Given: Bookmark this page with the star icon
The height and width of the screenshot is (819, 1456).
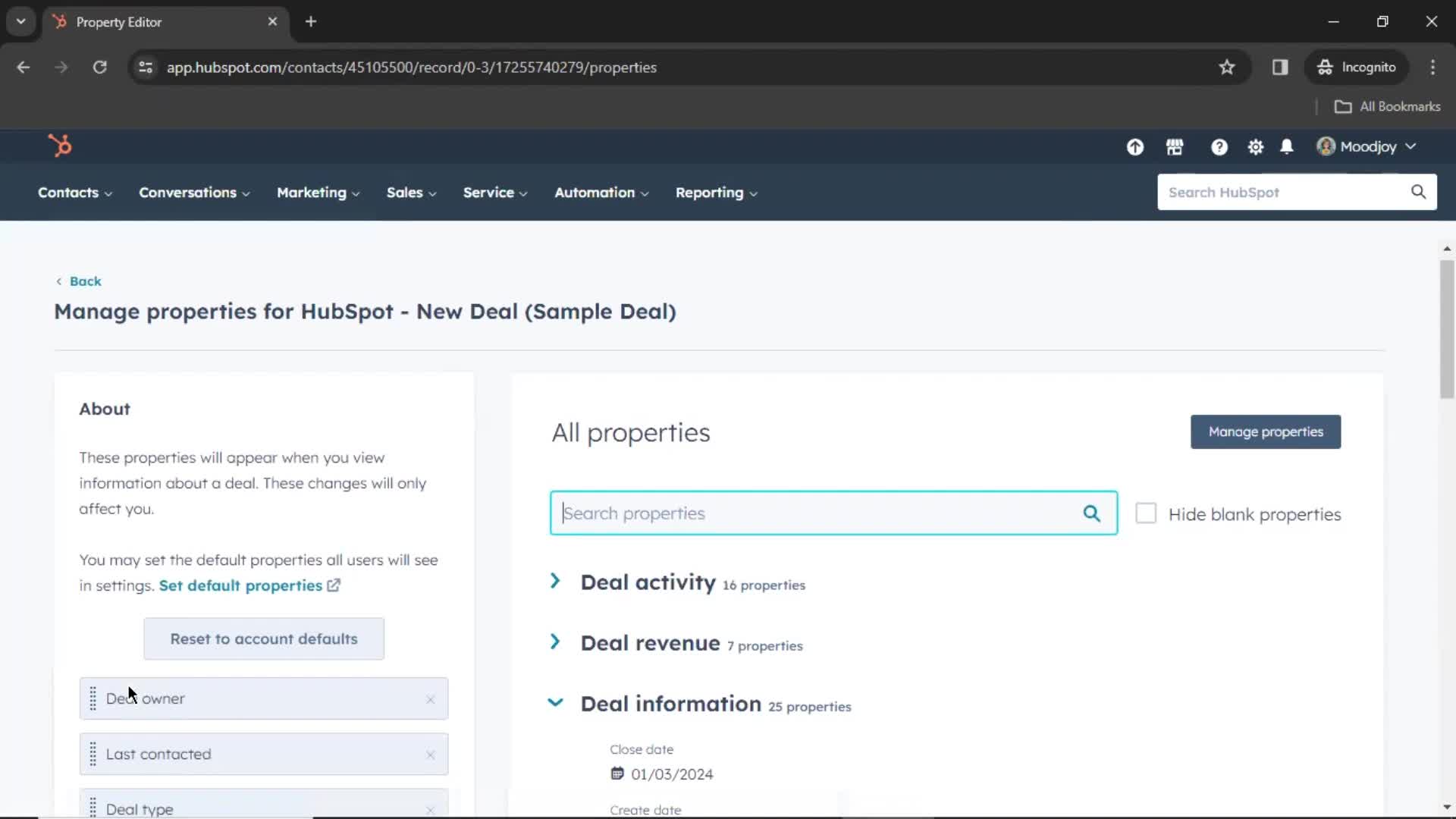Looking at the screenshot, I should pos(1227,67).
